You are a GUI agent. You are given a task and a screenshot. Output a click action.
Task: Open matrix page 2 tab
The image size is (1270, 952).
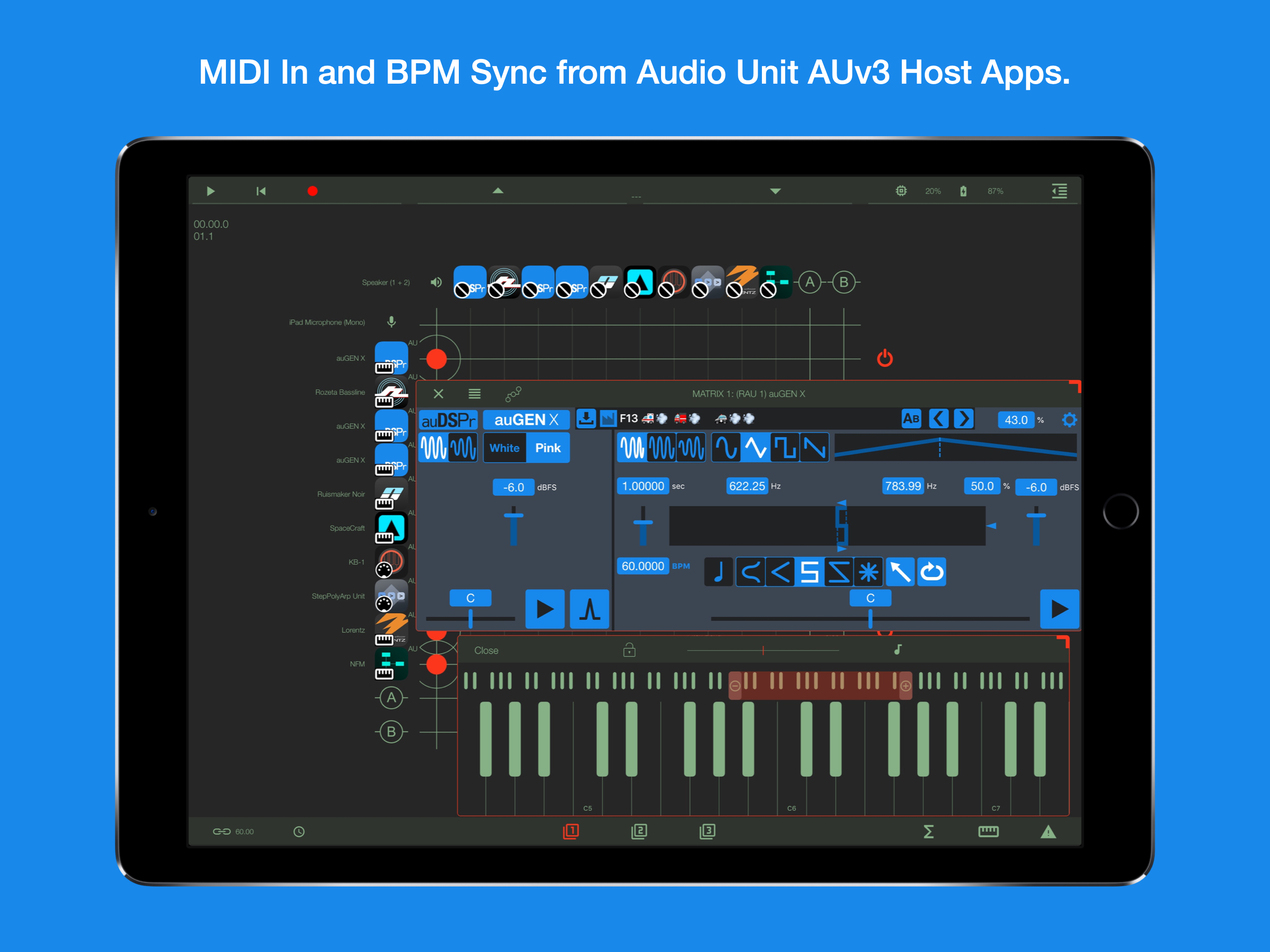[x=639, y=831]
